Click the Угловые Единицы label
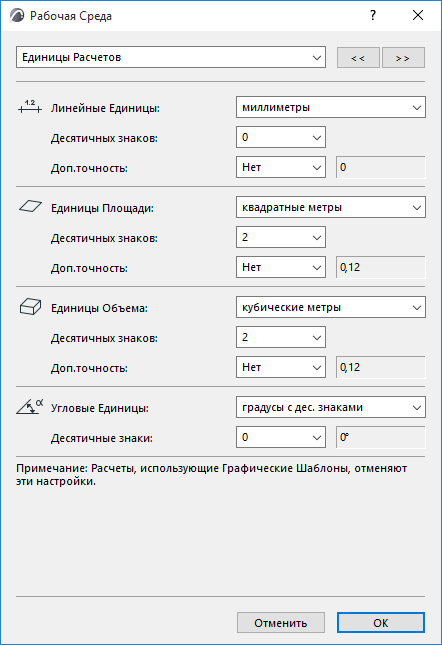Image resolution: width=442 pixels, height=645 pixels. 100,408
